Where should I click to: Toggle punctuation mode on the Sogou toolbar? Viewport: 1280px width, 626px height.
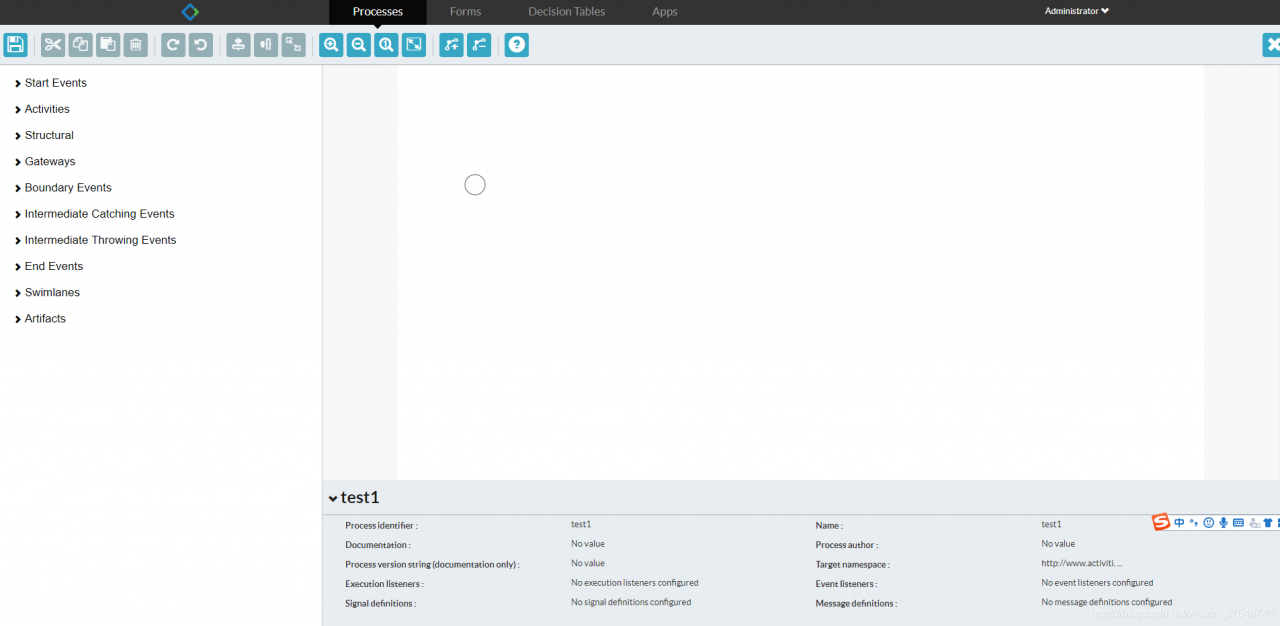[x=1194, y=522]
